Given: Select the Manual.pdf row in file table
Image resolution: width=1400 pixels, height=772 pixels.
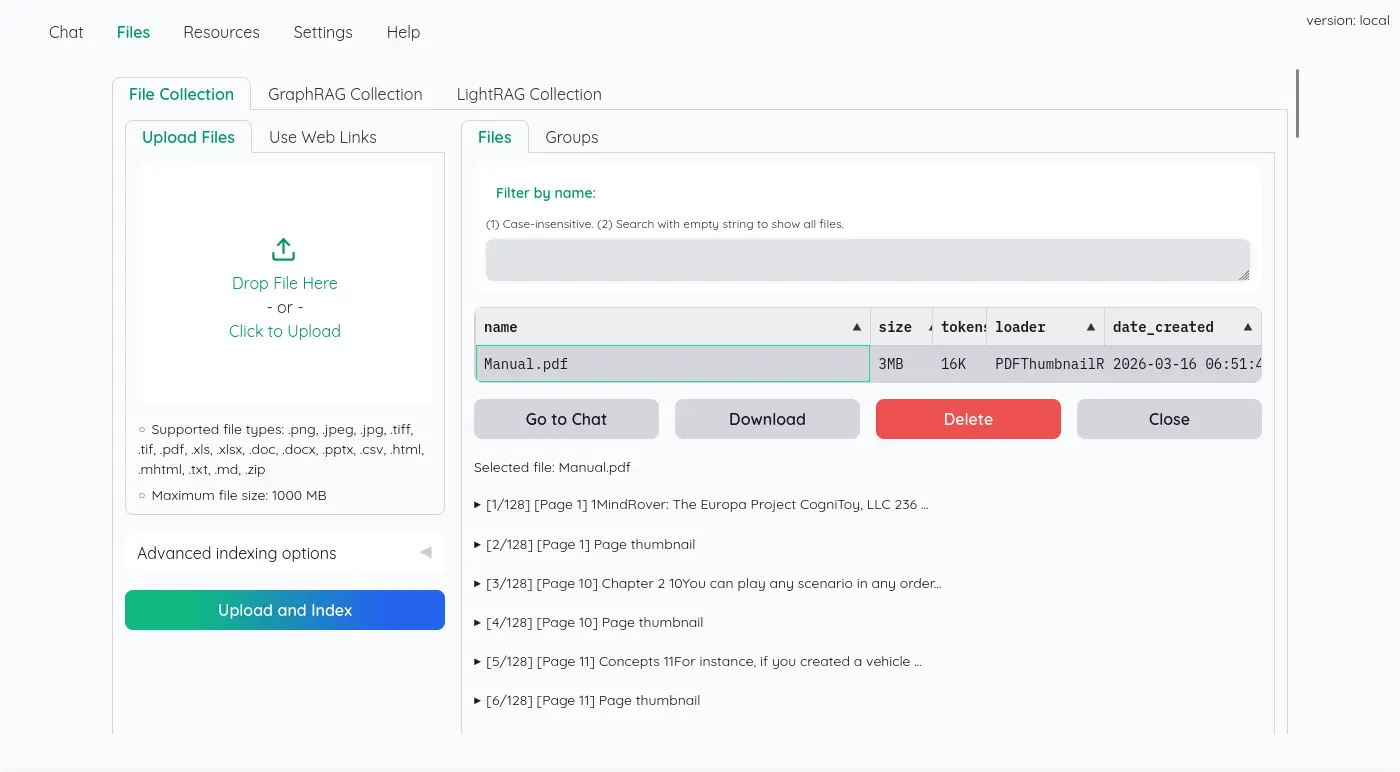Looking at the screenshot, I should point(672,364).
